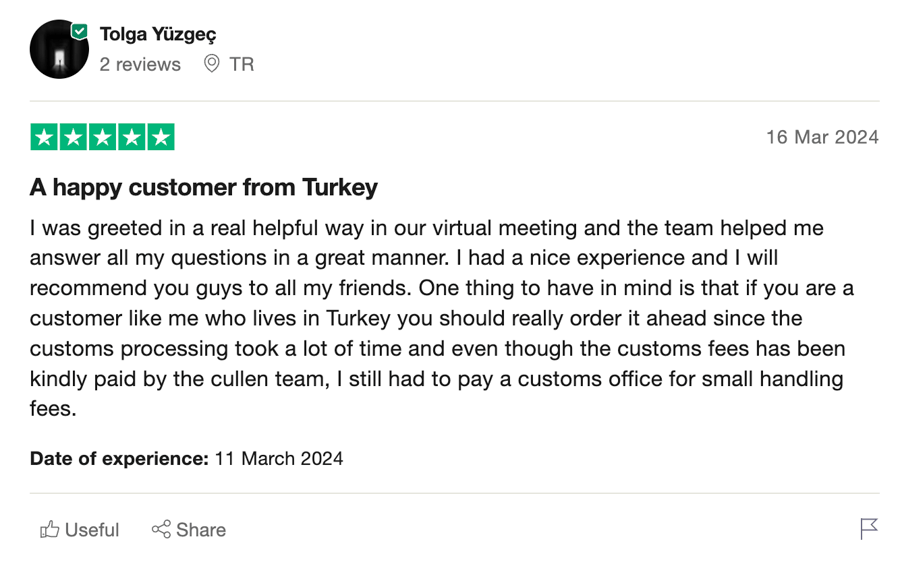View the reviewer's 2 reviews
This screenshot has height=562, width=900.
coord(140,64)
